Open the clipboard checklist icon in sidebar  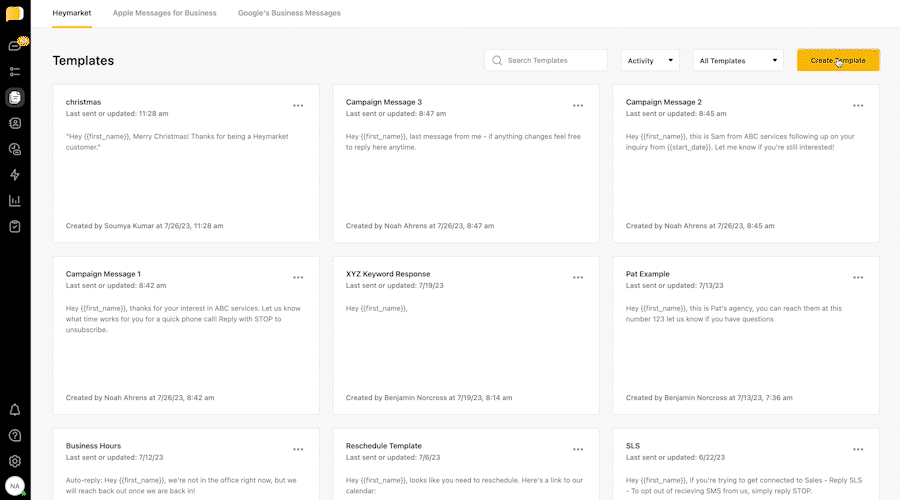tap(15, 227)
